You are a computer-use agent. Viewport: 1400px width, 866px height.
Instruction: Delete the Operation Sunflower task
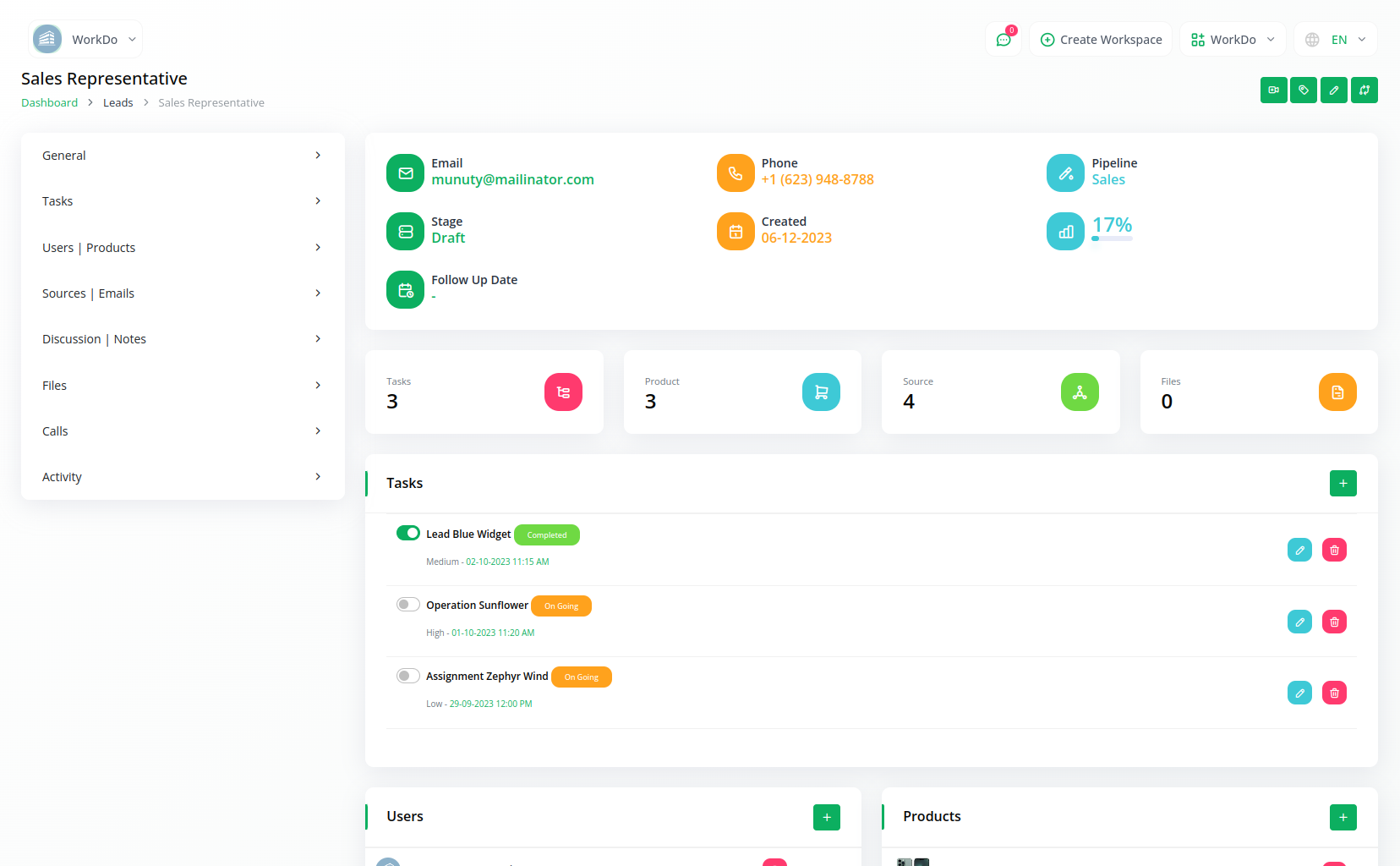point(1334,622)
